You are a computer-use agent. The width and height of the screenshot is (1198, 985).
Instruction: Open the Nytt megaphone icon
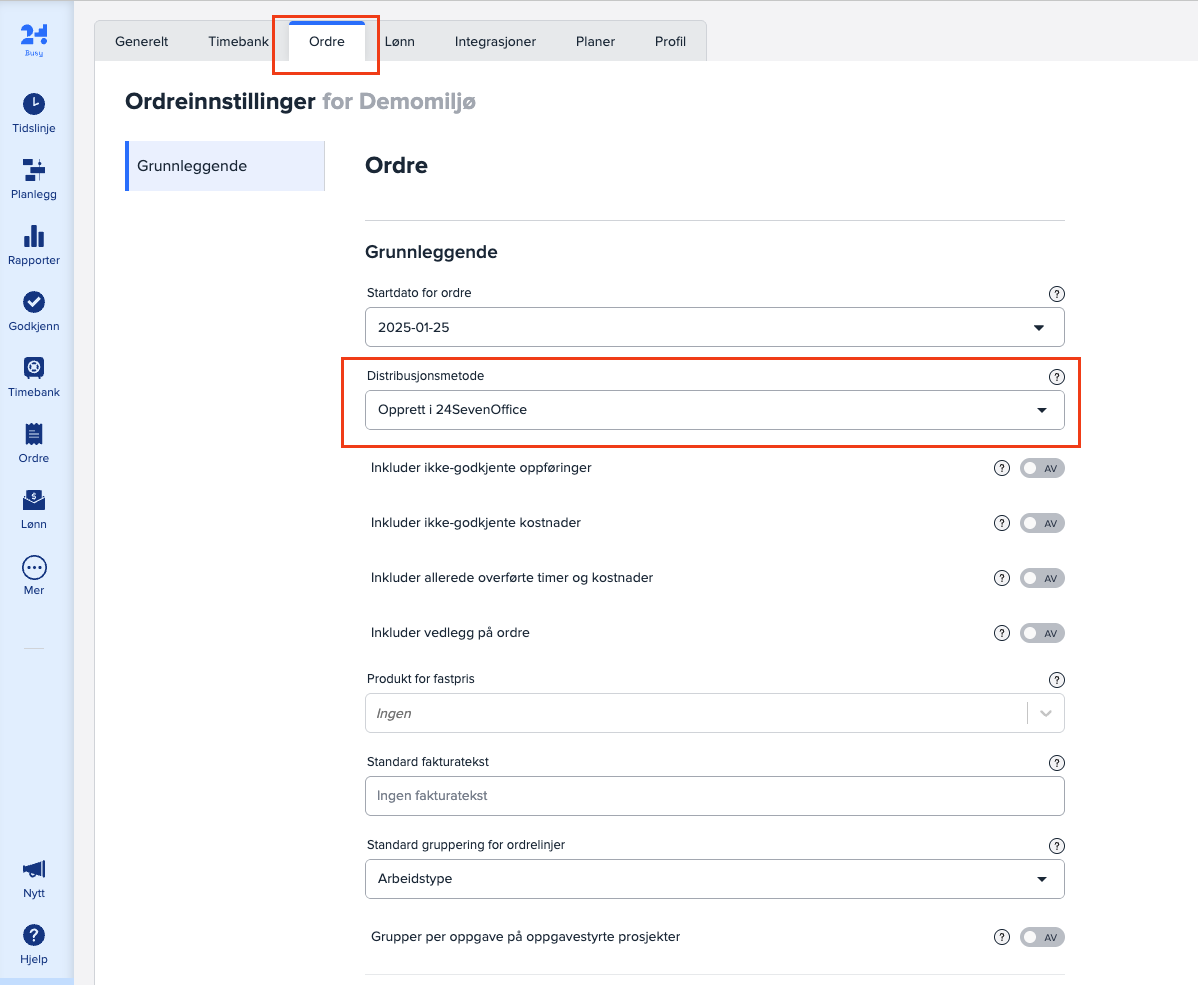(34, 869)
